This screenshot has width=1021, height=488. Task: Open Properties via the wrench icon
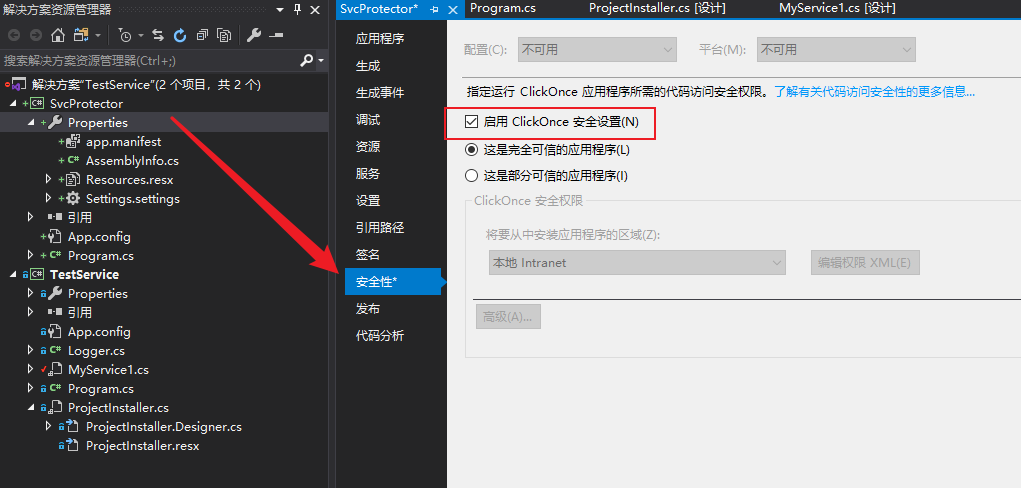[253, 35]
